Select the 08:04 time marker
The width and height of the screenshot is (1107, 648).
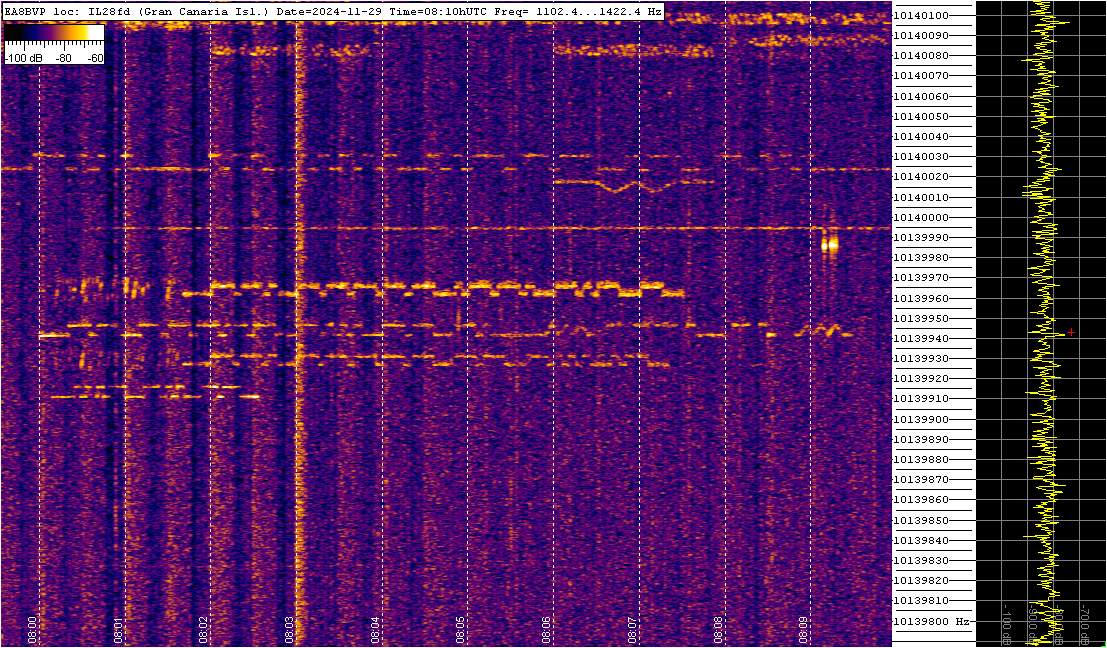[x=376, y=629]
